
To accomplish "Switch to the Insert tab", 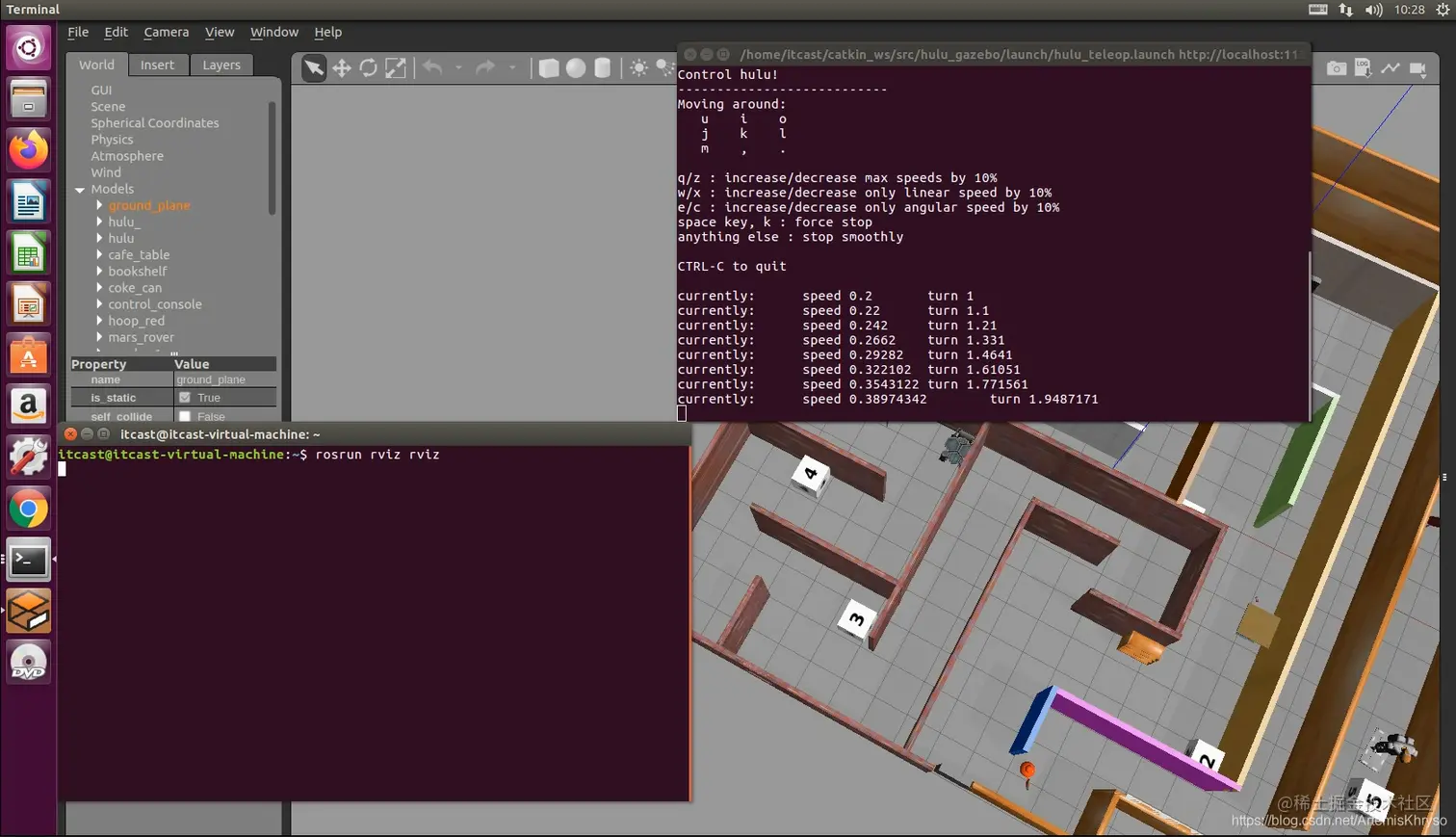I will (x=157, y=65).
